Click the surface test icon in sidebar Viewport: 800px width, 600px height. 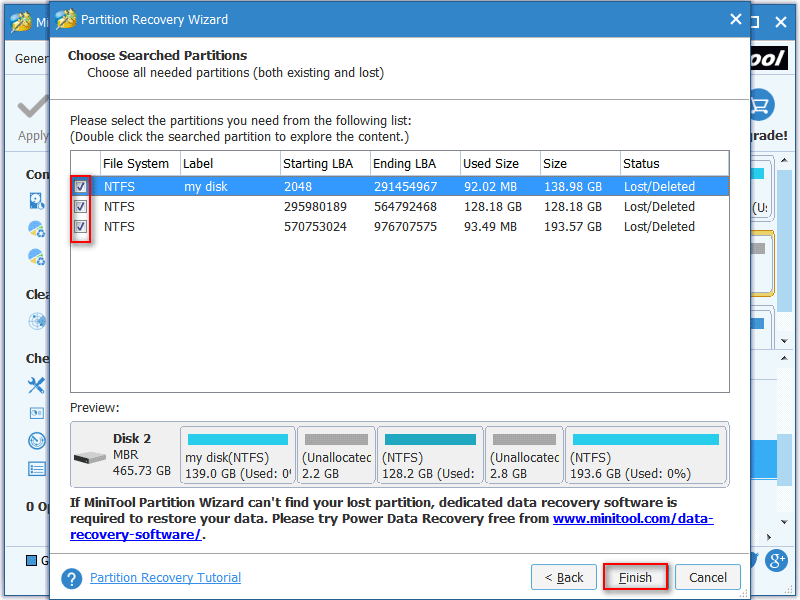pyautogui.click(x=37, y=441)
